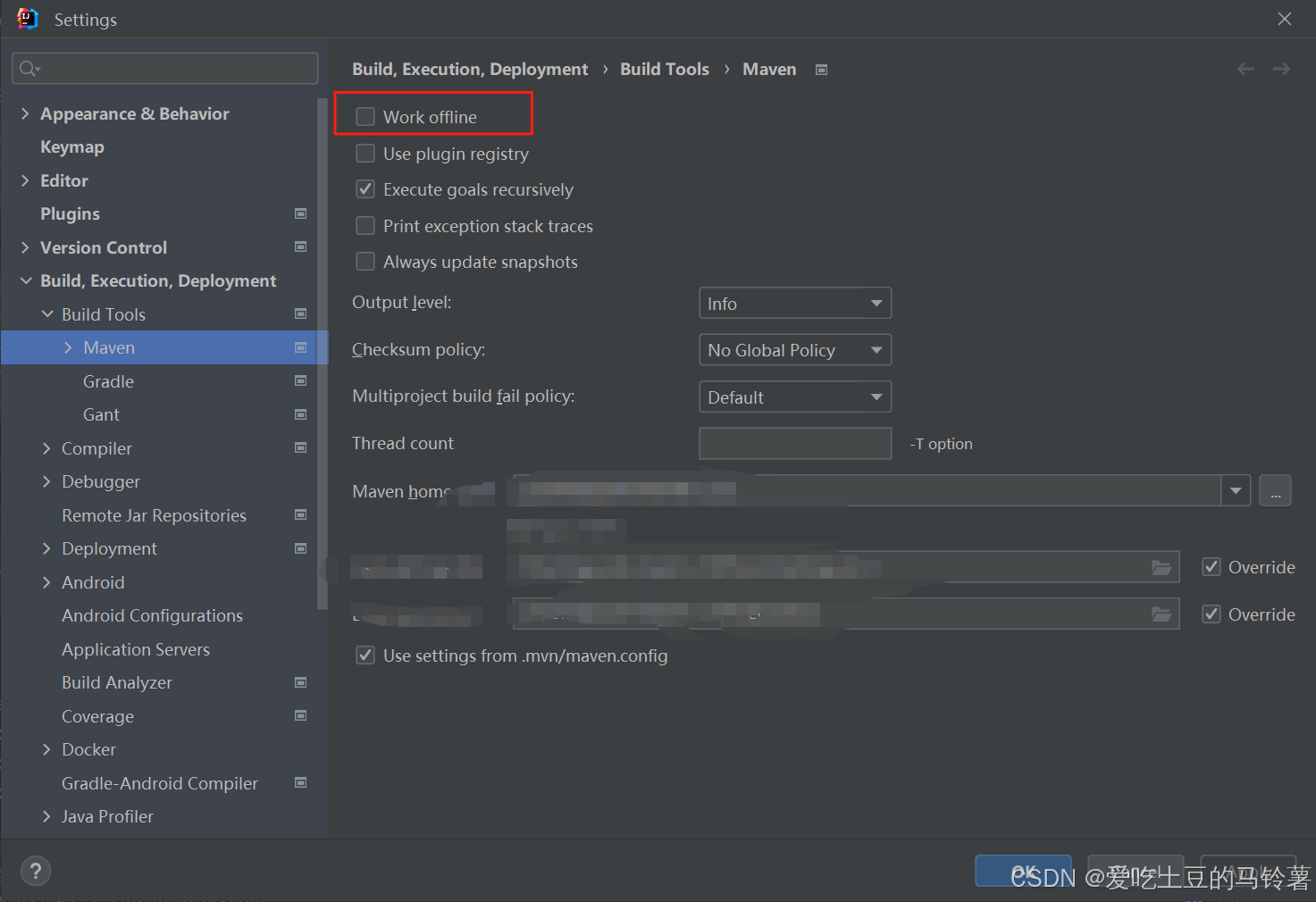
Task: Expand the Editor chevron
Action: (x=25, y=180)
